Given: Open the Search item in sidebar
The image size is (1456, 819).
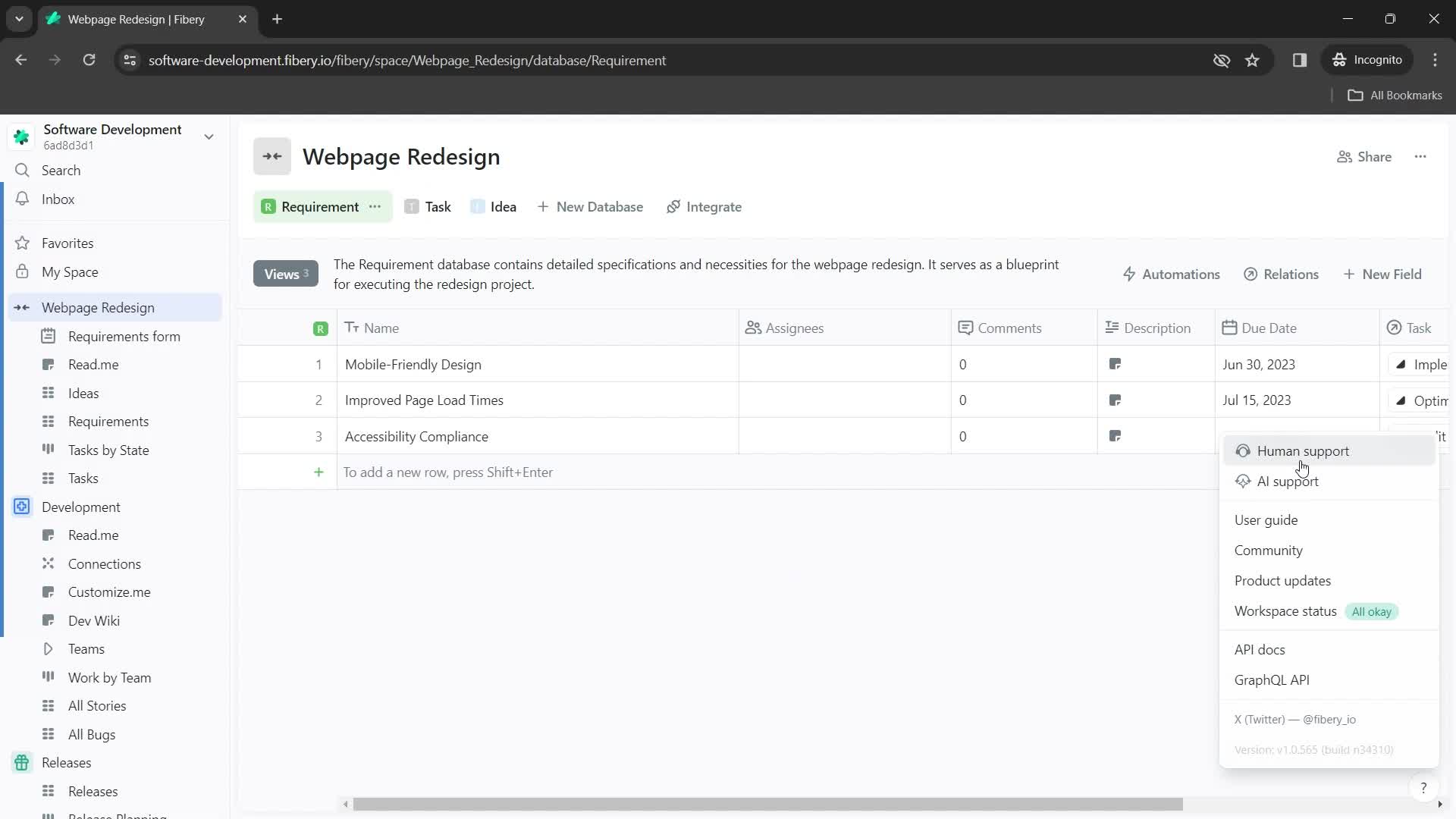Looking at the screenshot, I should (61, 171).
